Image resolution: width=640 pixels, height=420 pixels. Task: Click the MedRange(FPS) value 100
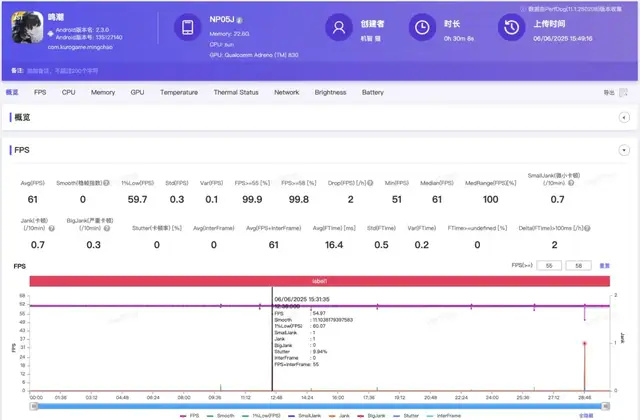pos(491,200)
